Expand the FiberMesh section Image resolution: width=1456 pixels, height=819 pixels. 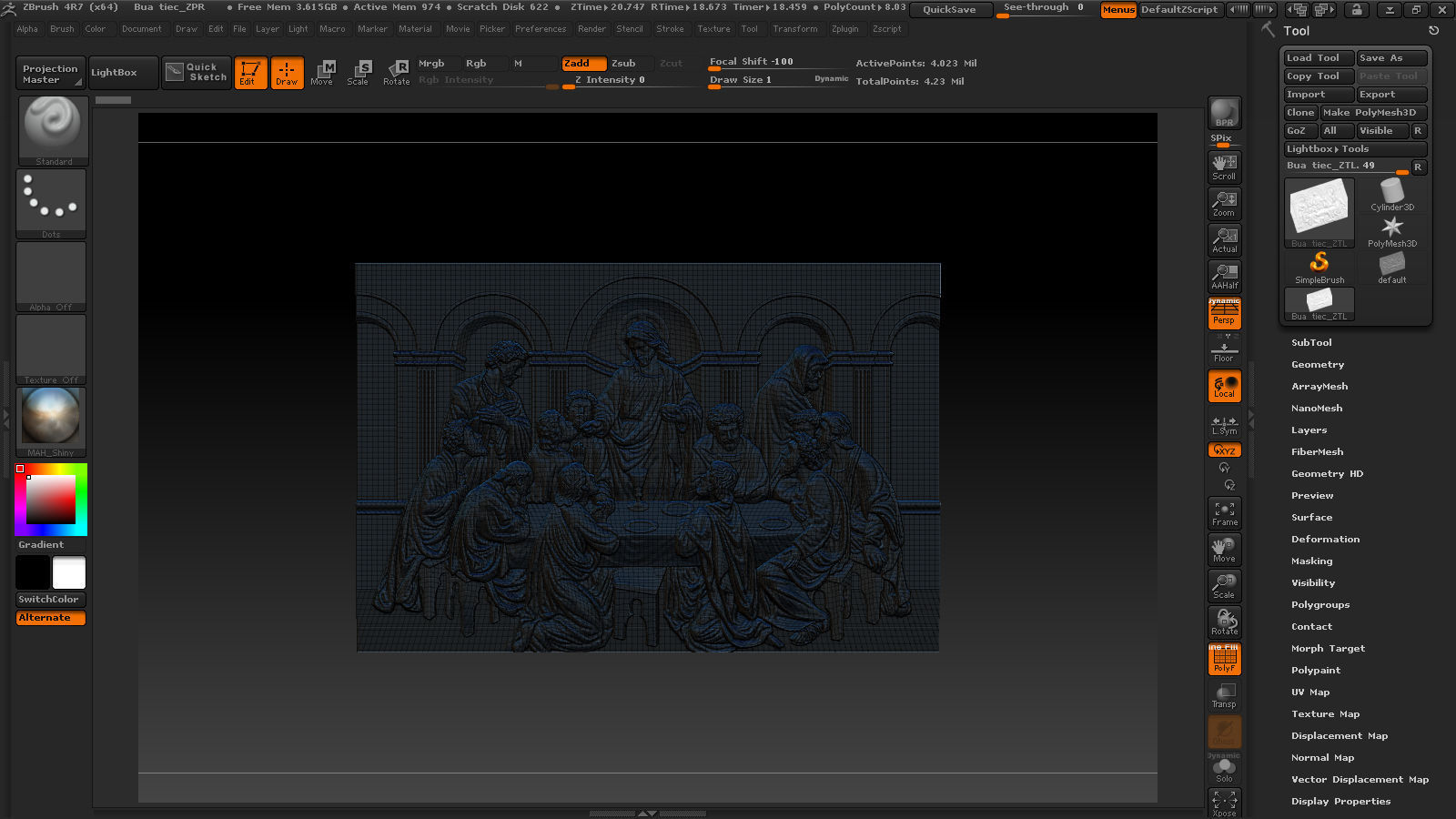point(1317,451)
